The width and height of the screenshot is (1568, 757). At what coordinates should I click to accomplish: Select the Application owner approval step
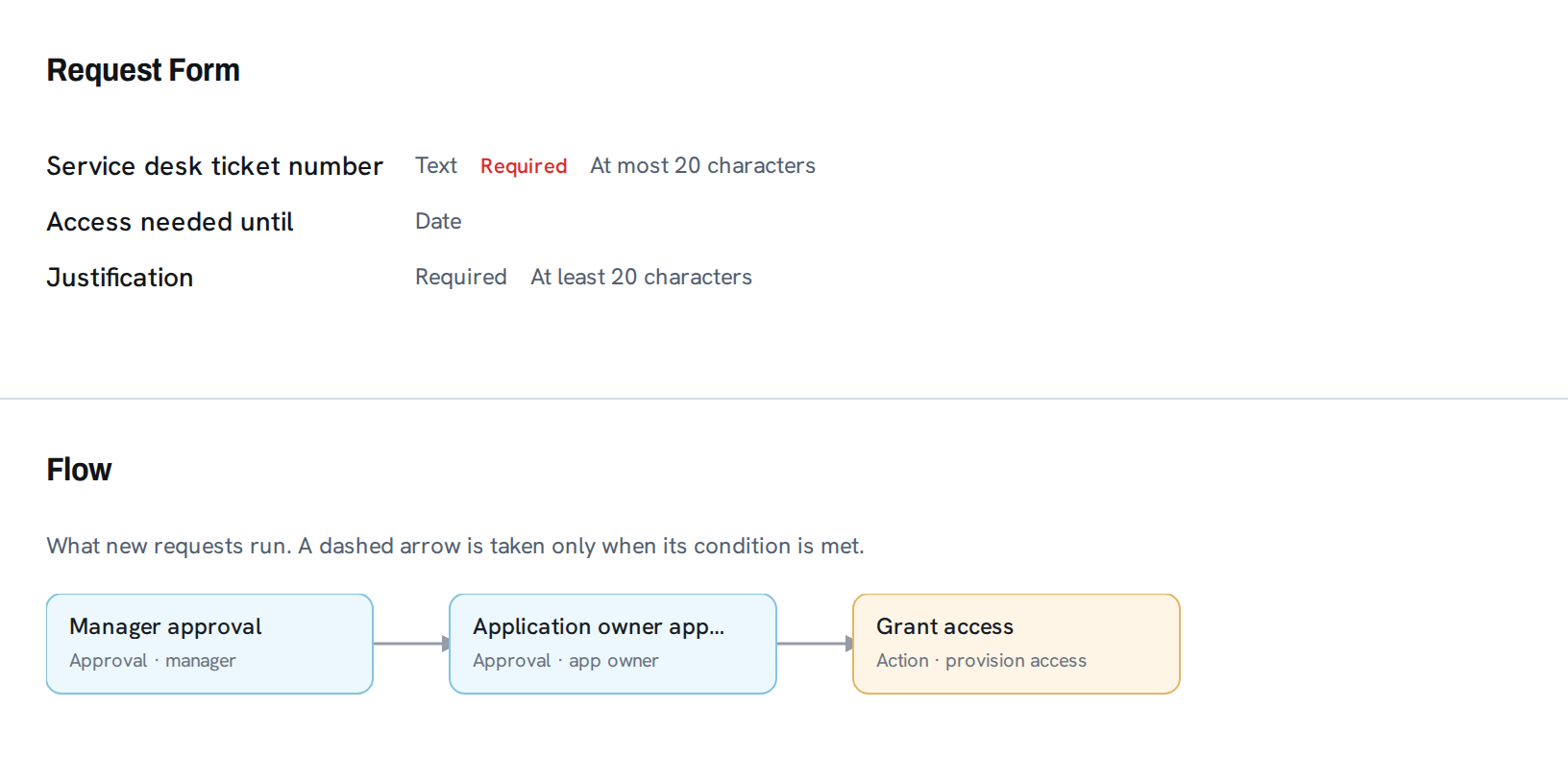tap(613, 644)
